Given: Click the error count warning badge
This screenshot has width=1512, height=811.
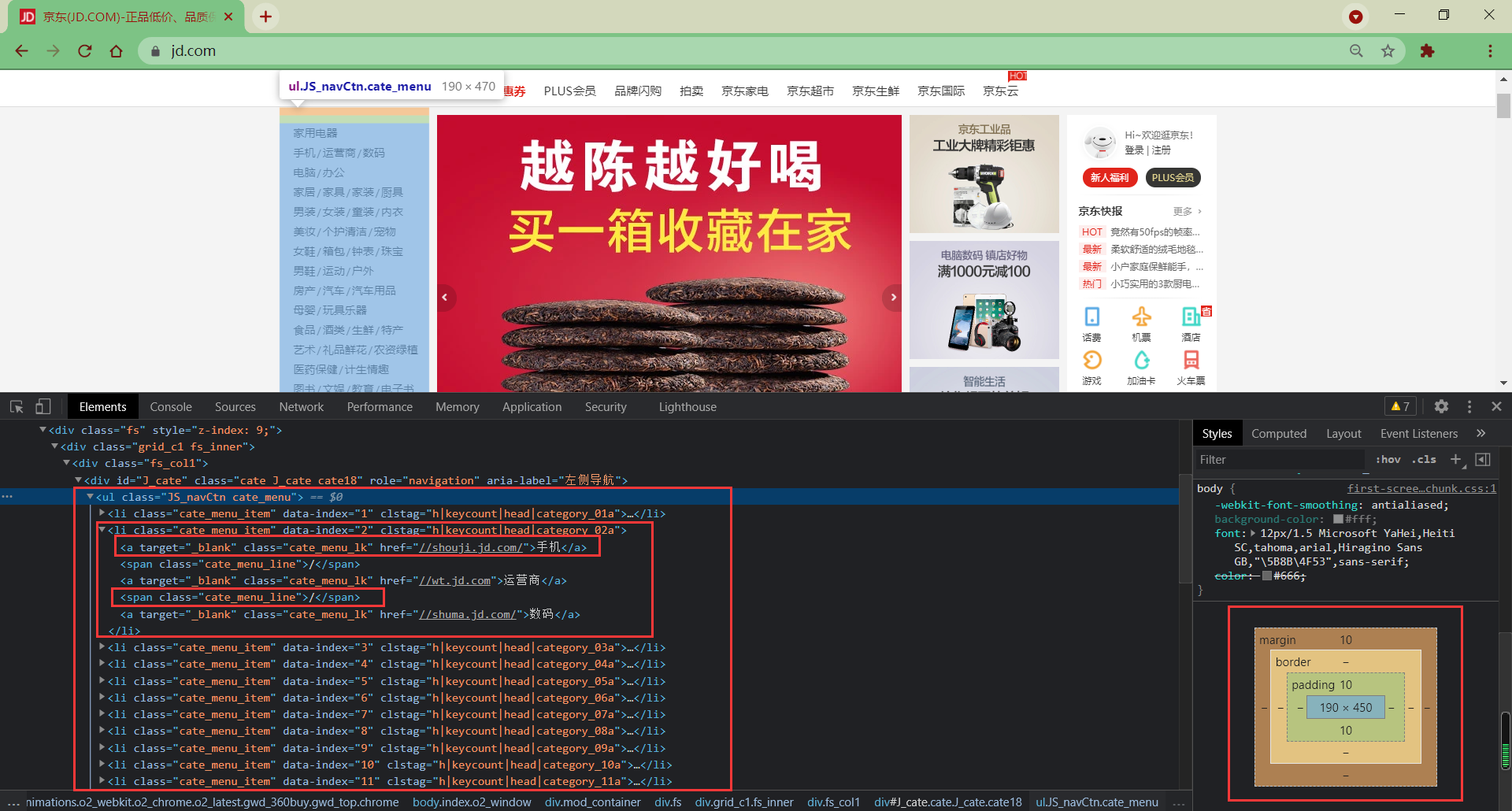Looking at the screenshot, I should 1400,405.
